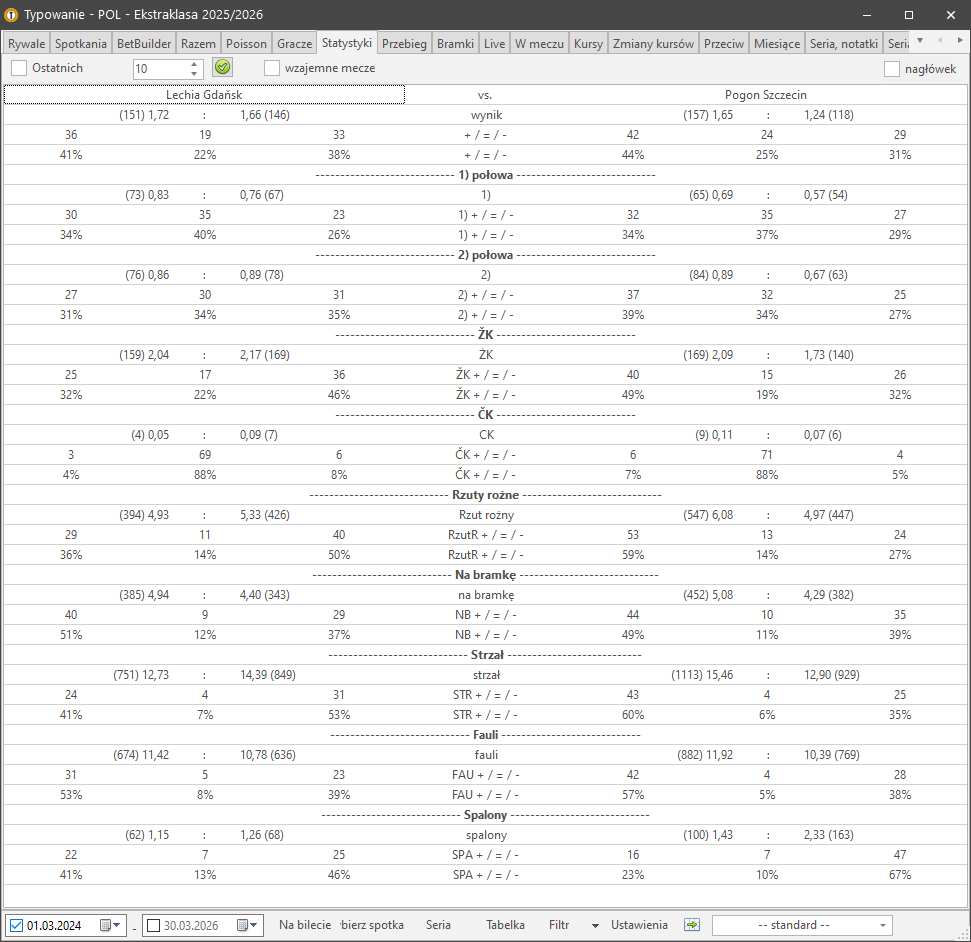Open calendar picker for end date 30.03.2026
971x942 pixels.
246,925
